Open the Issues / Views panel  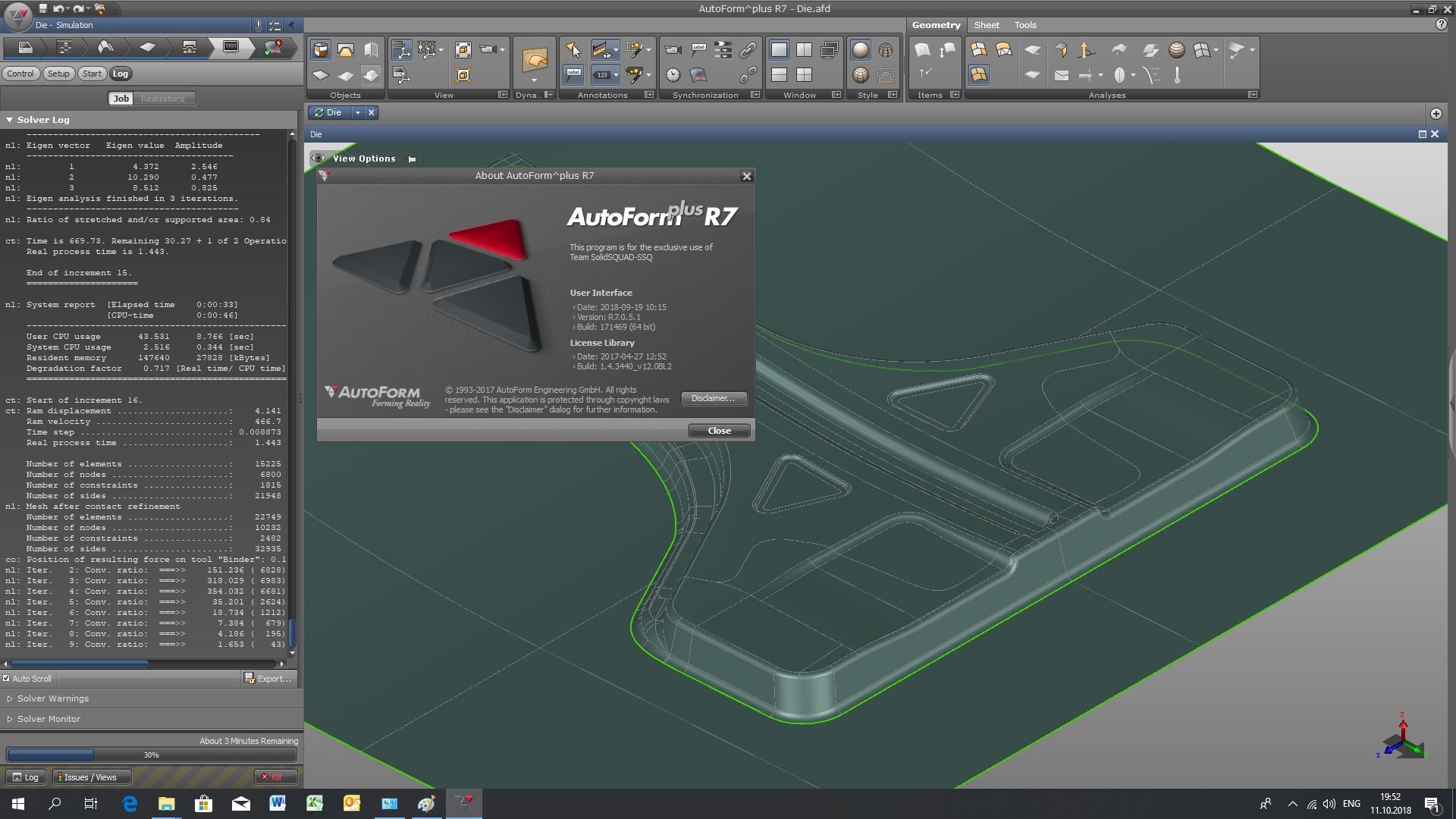pyautogui.click(x=91, y=777)
